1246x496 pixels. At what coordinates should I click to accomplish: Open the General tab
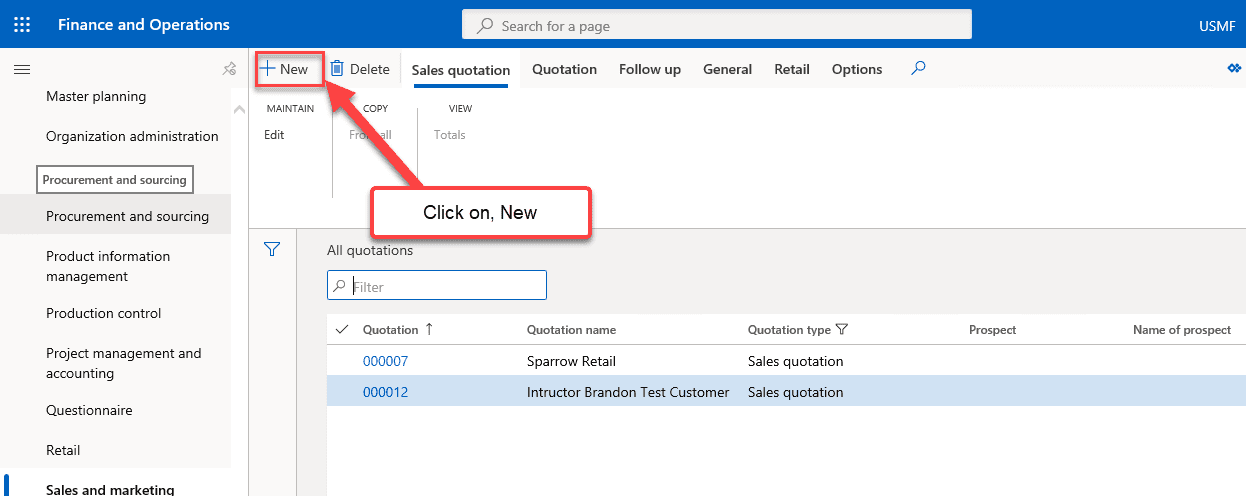point(727,69)
